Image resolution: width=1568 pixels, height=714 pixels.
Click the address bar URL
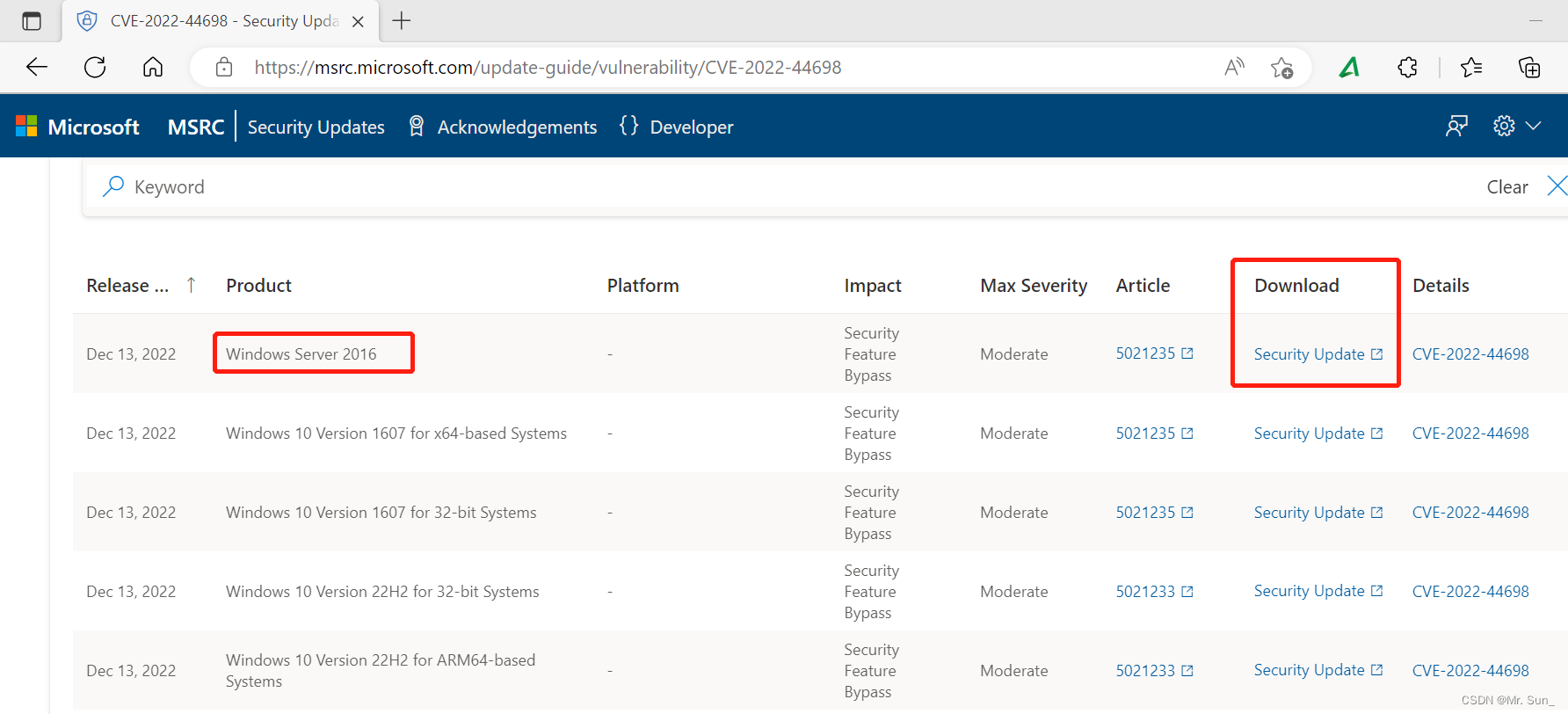(548, 68)
